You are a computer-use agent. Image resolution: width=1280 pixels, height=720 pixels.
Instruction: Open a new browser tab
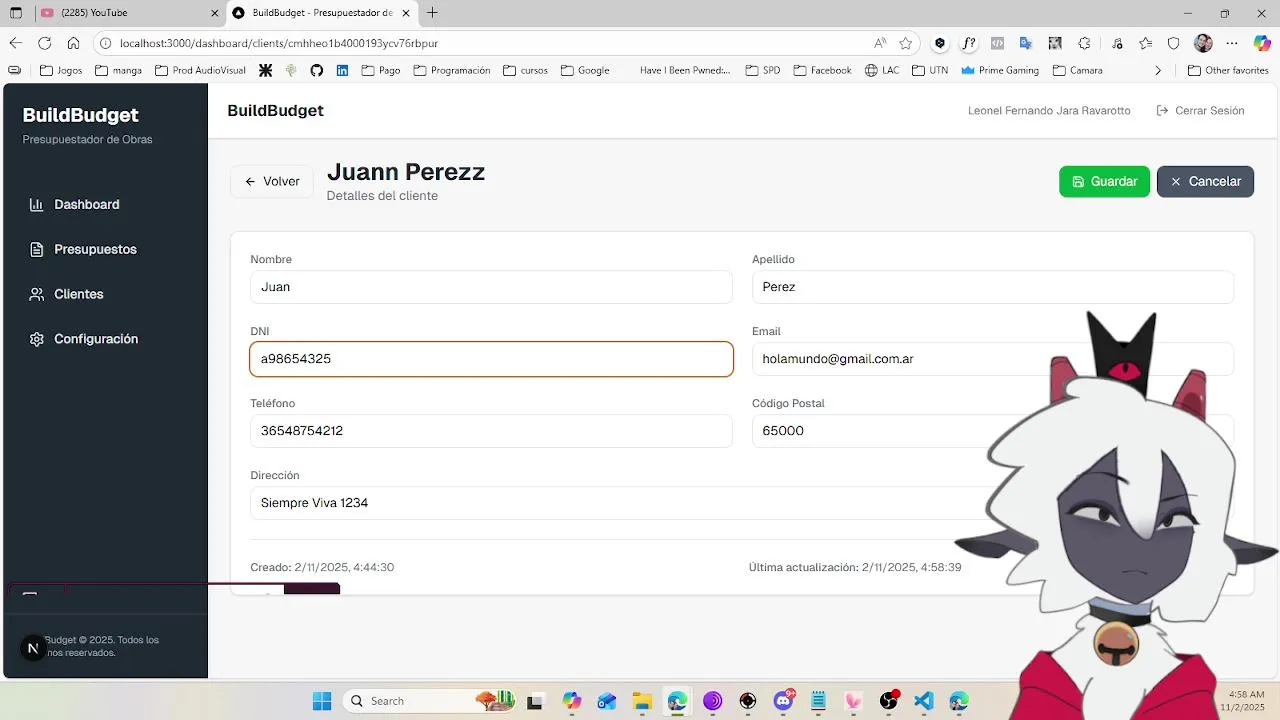(432, 13)
